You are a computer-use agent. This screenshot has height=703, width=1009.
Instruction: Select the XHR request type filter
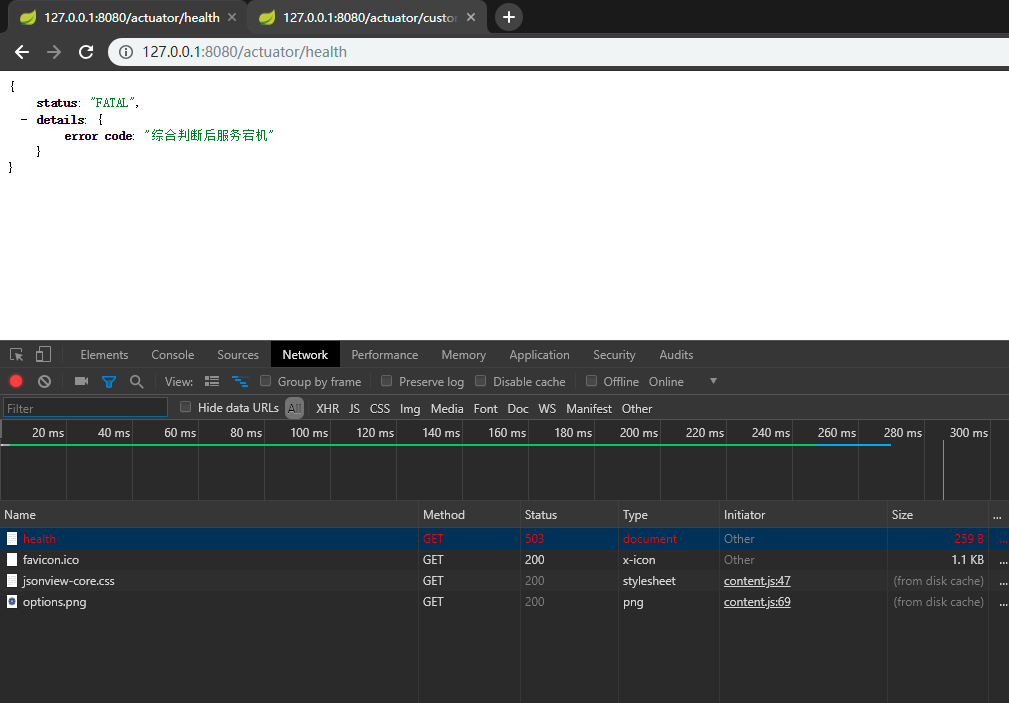pyautogui.click(x=327, y=408)
